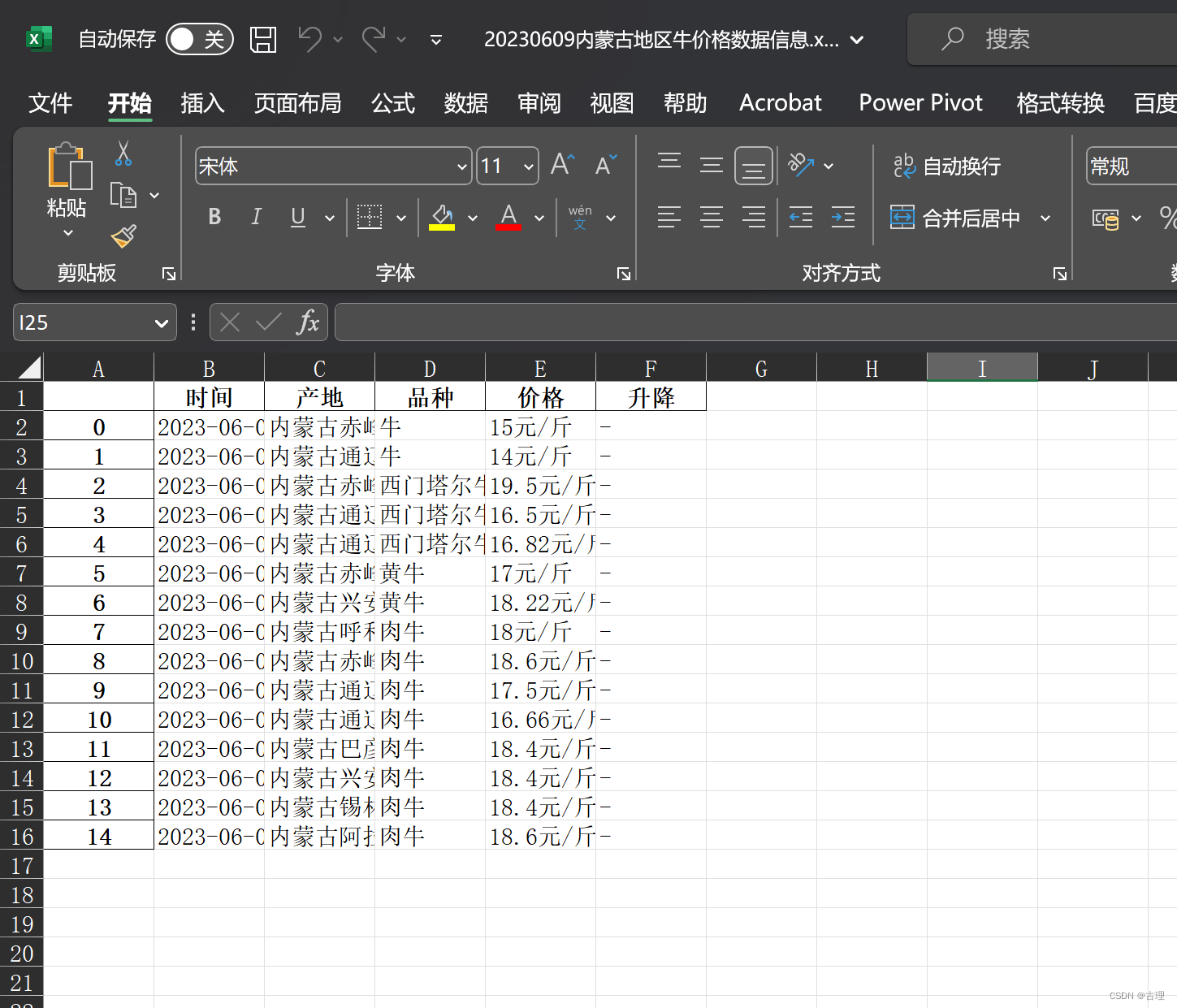This screenshot has height=1008, width=1177.
Task: Click Center alignment icon
Action: pyautogui.click(x=712, y=217)
